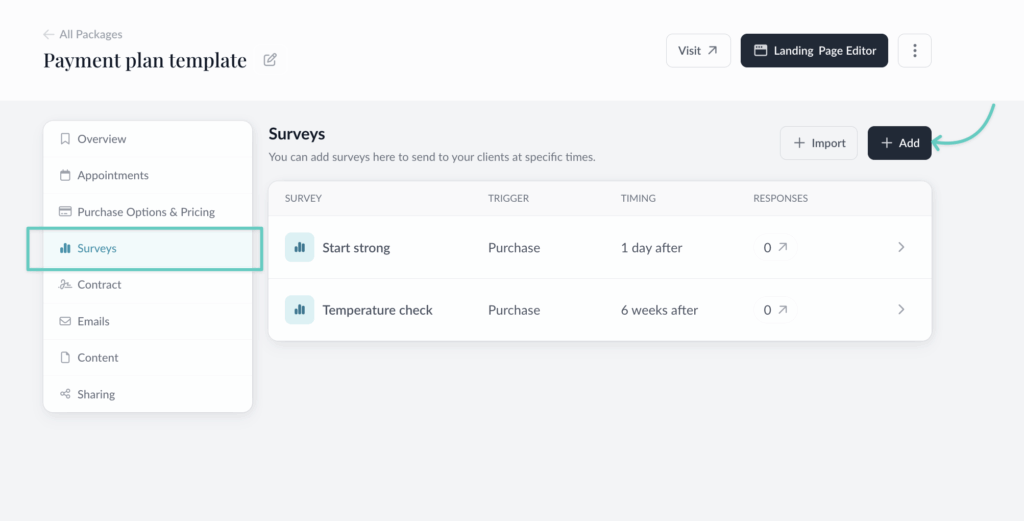Switch to the Content section
1024x521 pixels.
coord(97,357)
